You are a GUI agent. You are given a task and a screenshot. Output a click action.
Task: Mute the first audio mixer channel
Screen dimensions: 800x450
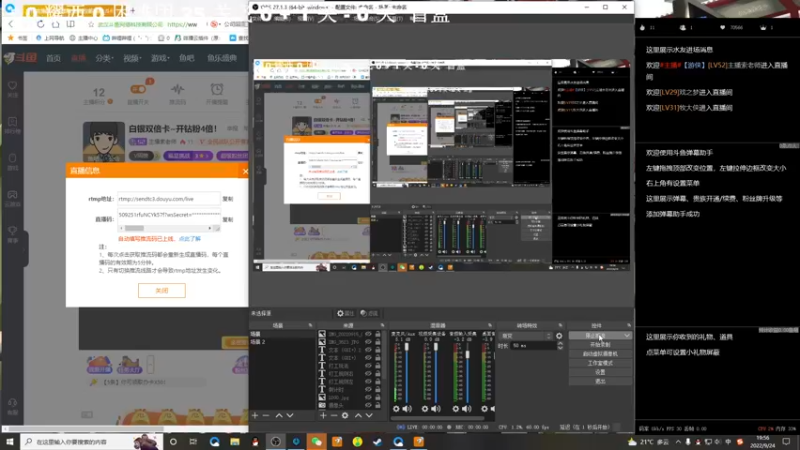407,409
